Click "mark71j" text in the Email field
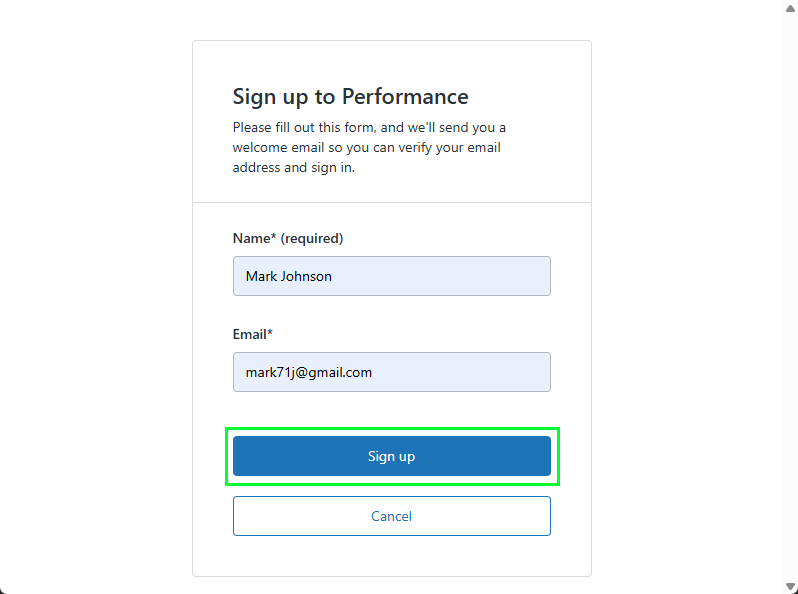 270,373
